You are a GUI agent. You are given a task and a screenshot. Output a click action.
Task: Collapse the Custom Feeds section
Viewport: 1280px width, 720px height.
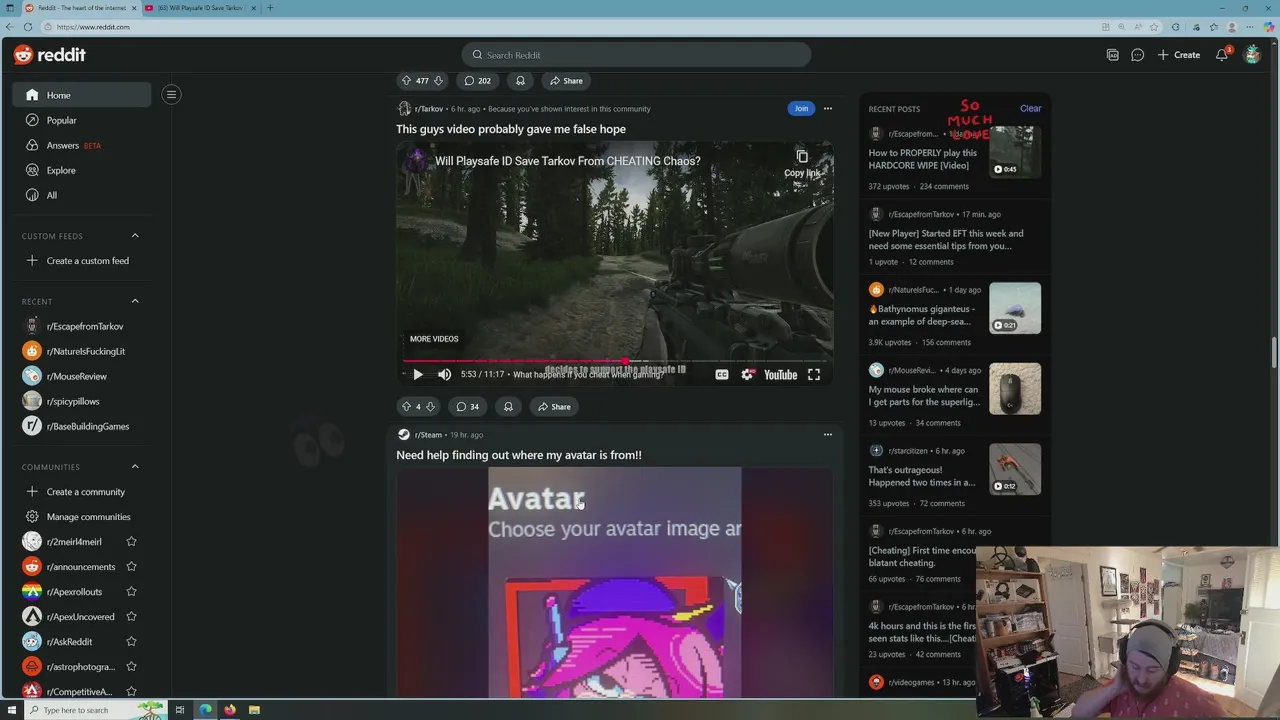point(135,236)
